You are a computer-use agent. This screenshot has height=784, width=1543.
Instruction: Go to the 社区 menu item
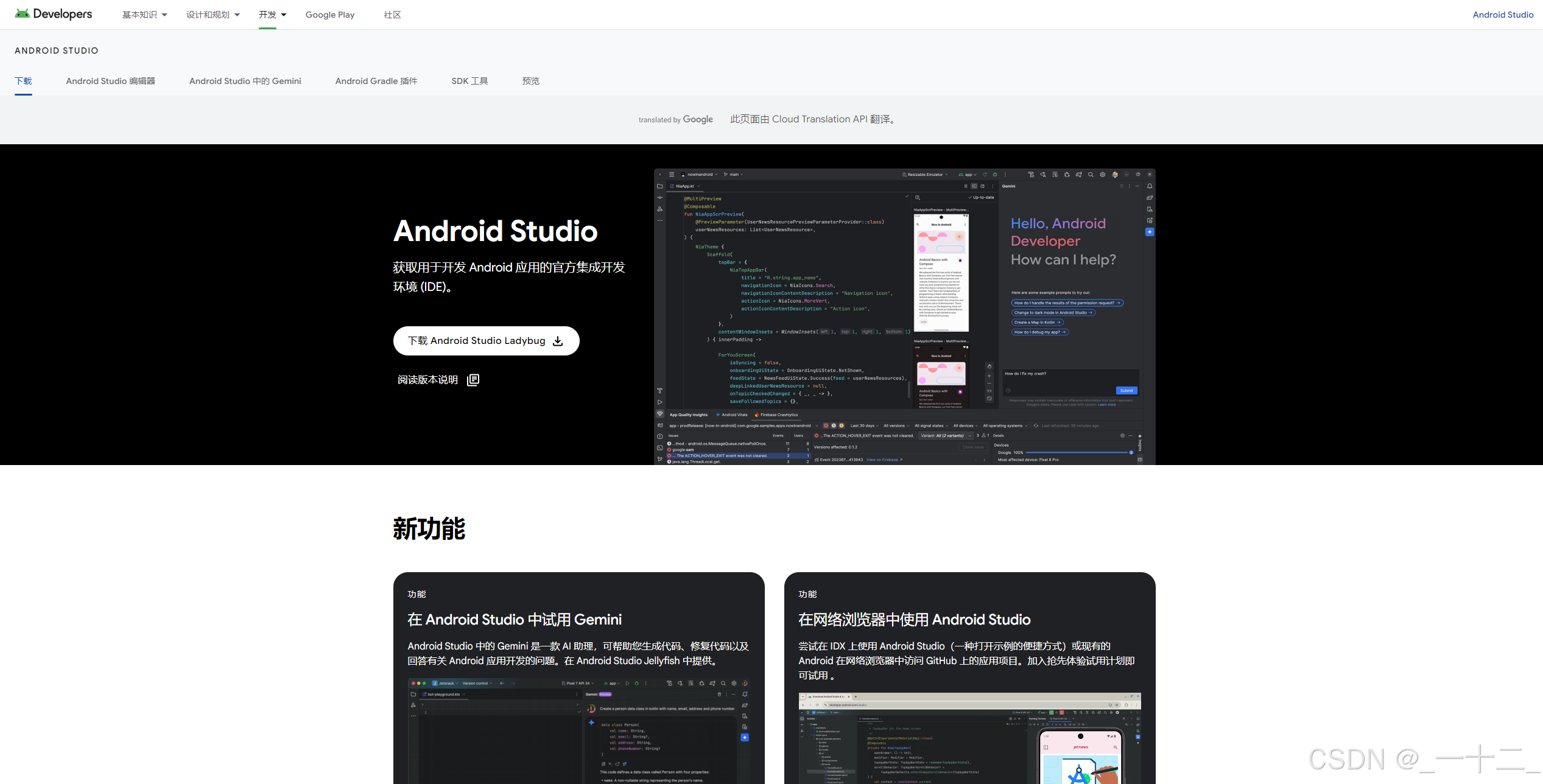click(392, 15)
